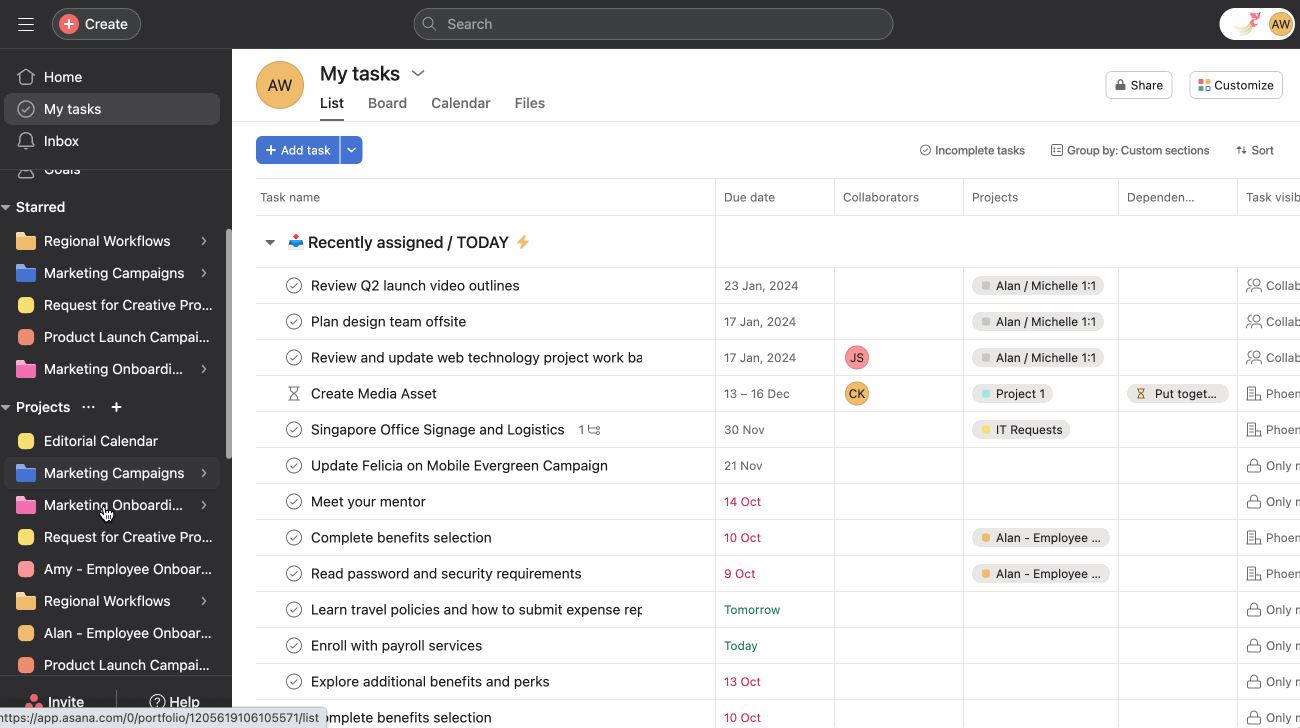Expand Marketing Campaigns chevron under Projects

coord(204,473)
